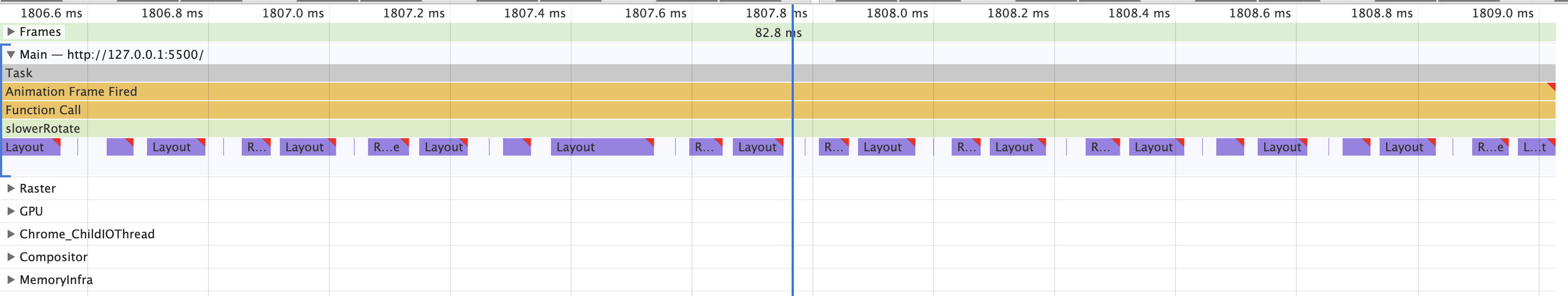Viewport: 1568px width, 296px height.
Task: Click the 1806.8 ms ruler label
Action: point(172,14)
